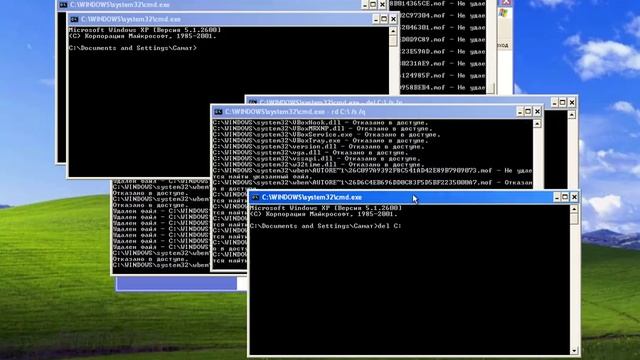
Task: Maximize the cmd window with 'del C:' typed
Action: pyautogui.click(x=565, y=198)
